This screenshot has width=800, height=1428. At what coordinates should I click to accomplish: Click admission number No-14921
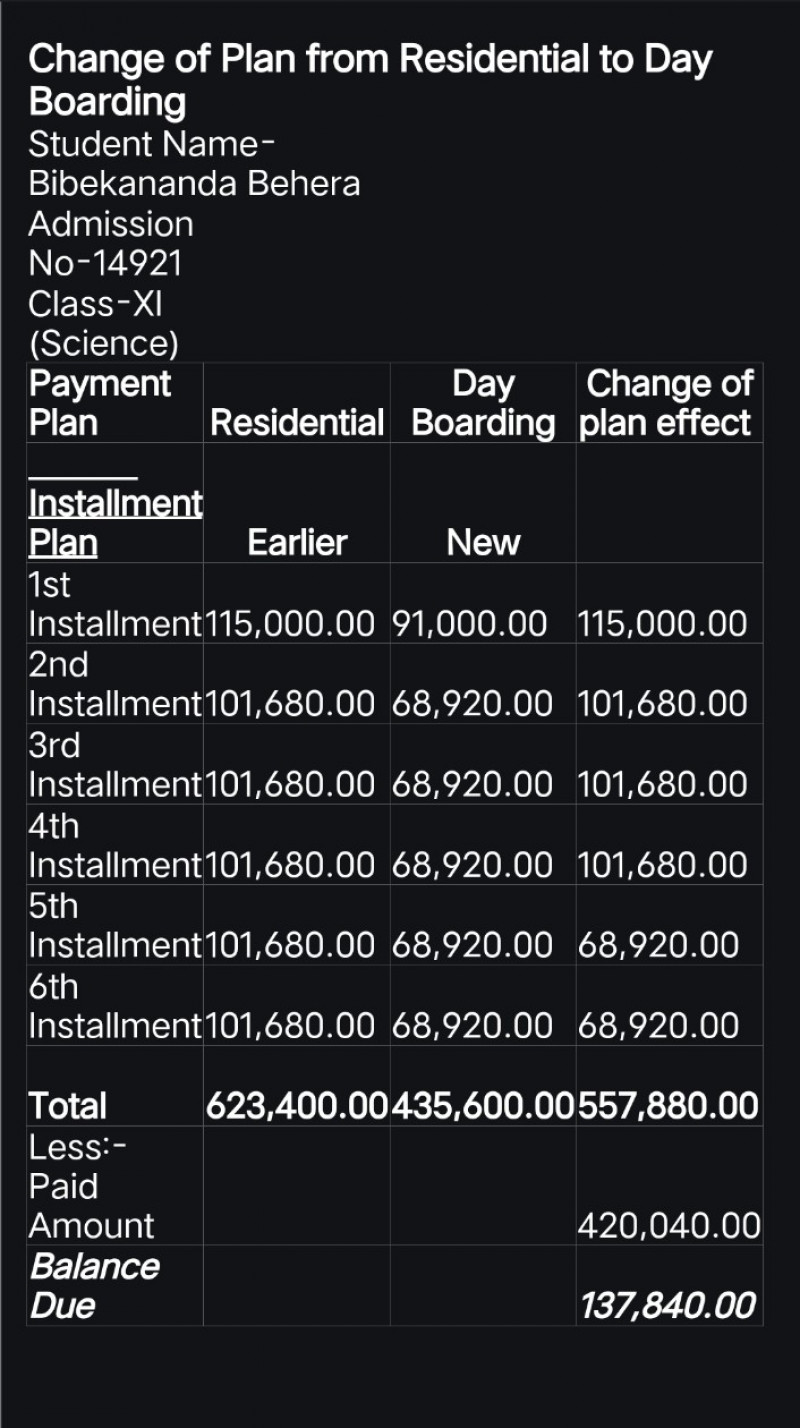click(x=105, y=264)
